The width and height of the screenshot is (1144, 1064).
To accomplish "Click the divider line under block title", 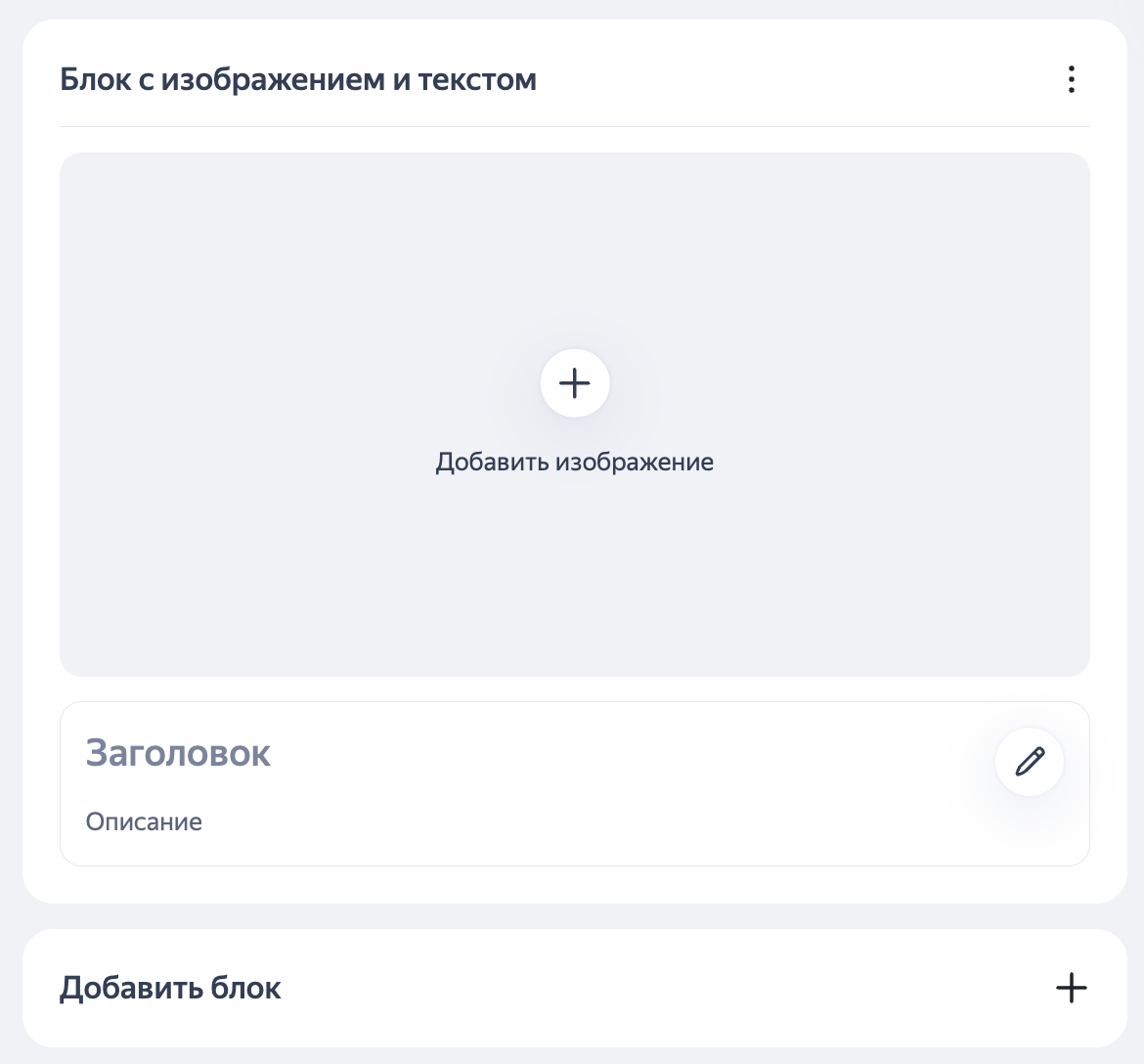I will tap(575, 127).
